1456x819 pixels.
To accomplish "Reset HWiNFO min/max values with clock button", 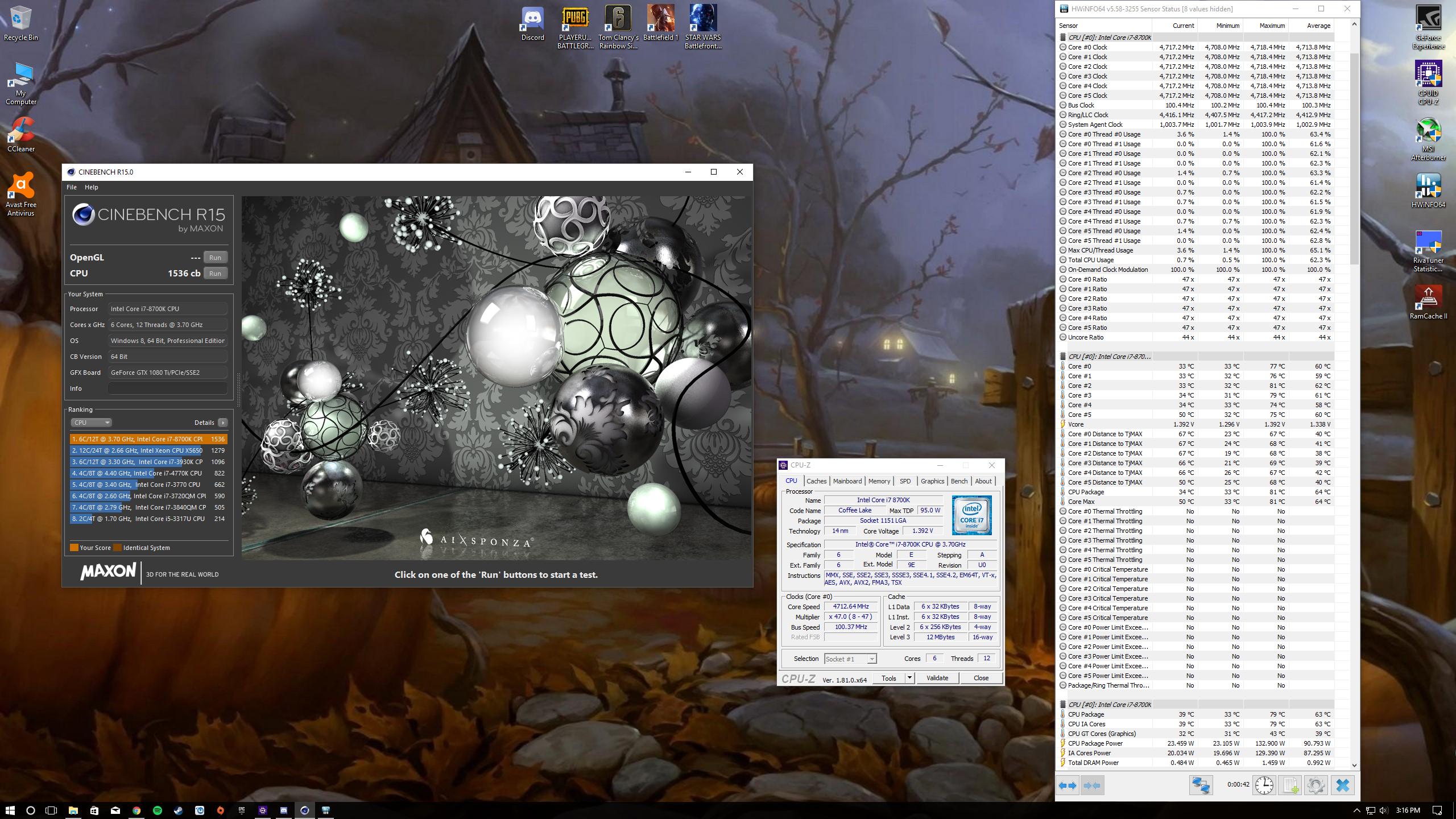I will 1264,785.
